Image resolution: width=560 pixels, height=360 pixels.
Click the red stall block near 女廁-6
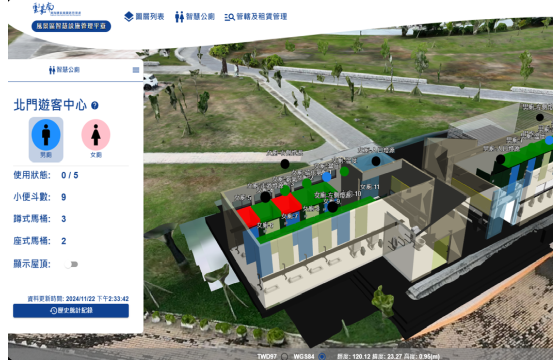pos(248,216)
